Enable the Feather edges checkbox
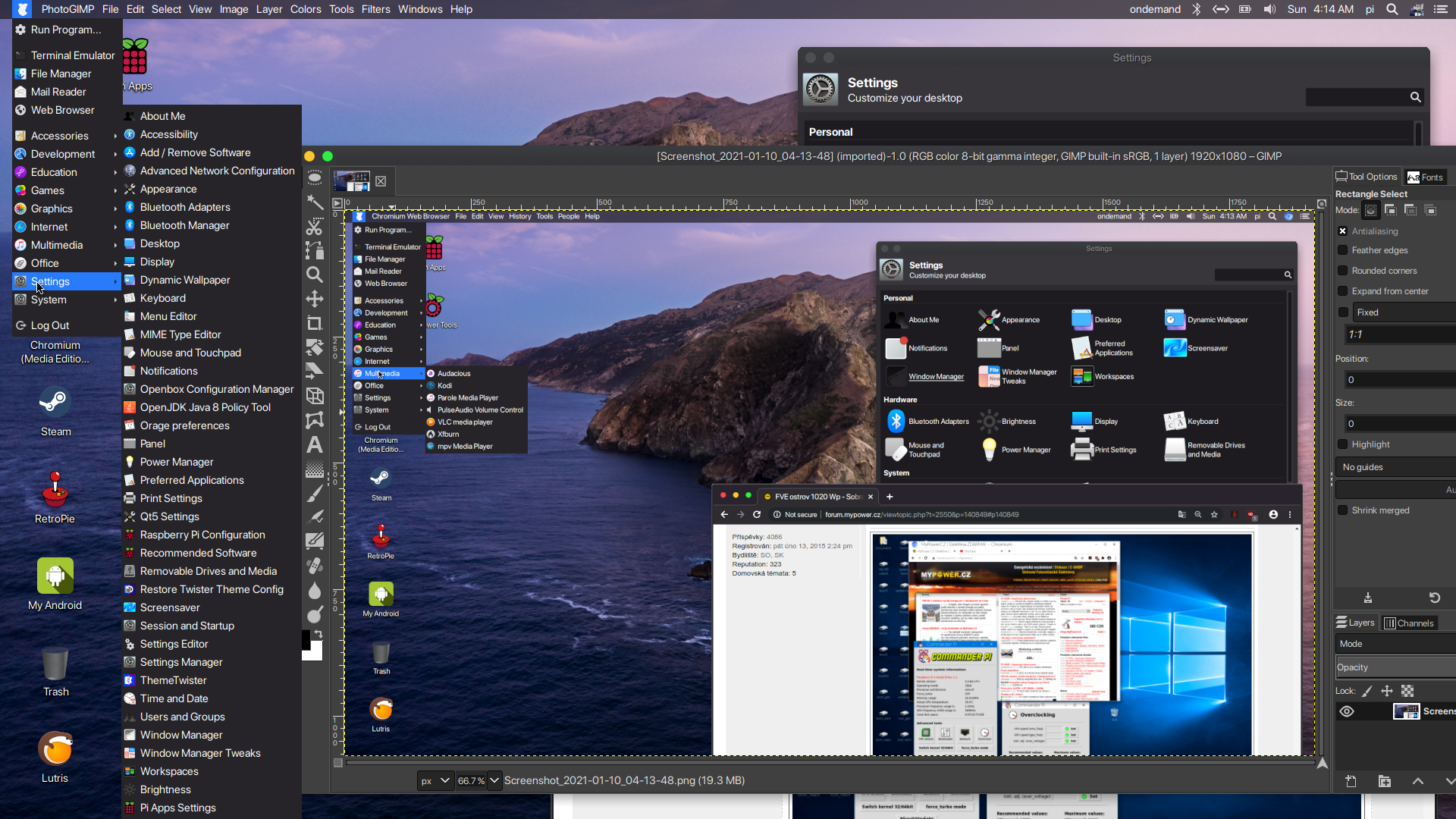1456x819 pixels. pos(1343,250)
